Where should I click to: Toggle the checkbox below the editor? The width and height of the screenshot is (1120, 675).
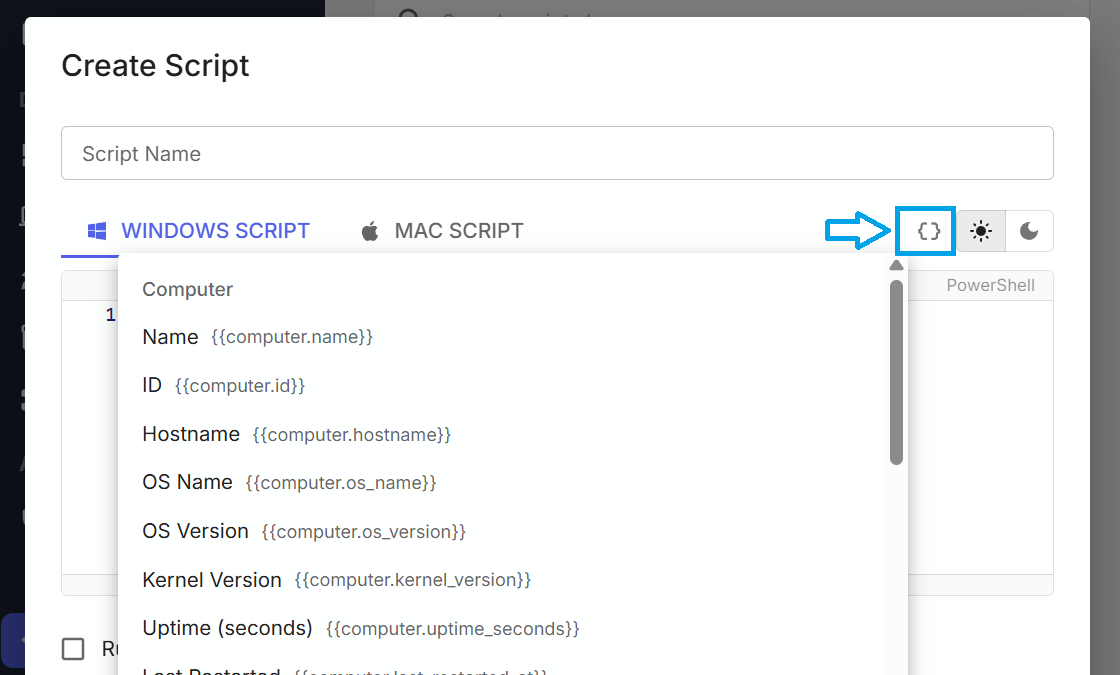click(73, 649)
